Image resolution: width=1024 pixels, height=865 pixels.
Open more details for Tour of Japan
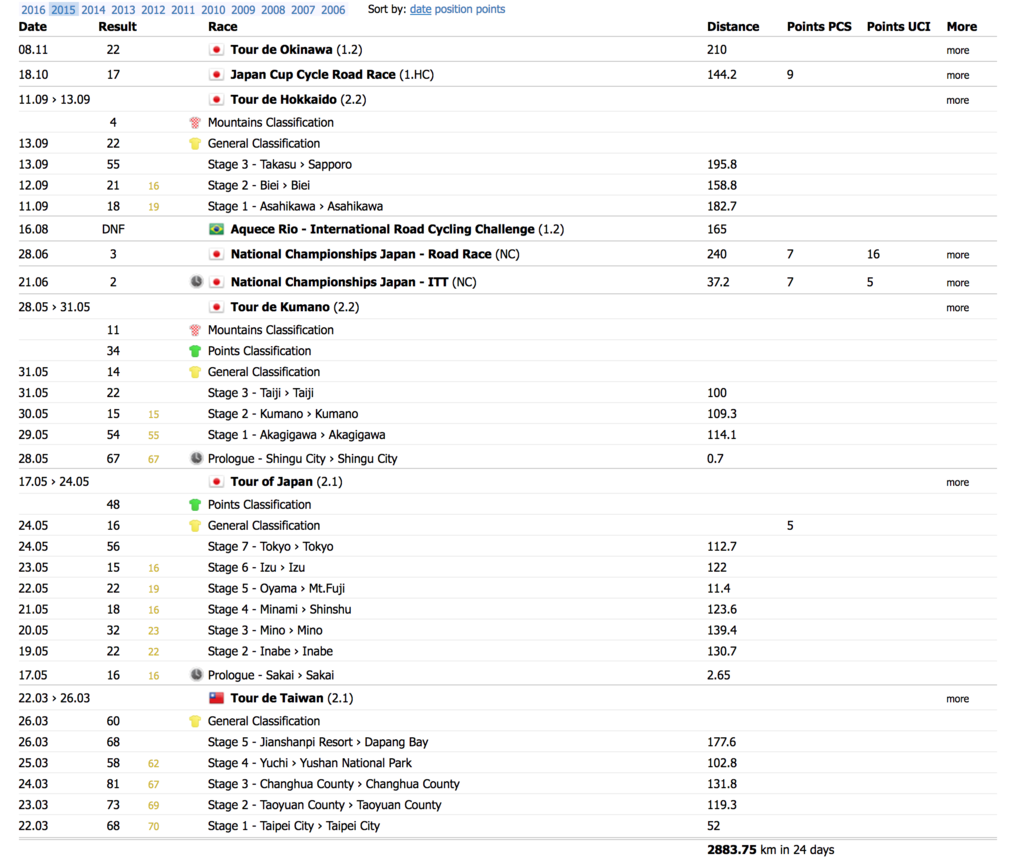(957, 482)
